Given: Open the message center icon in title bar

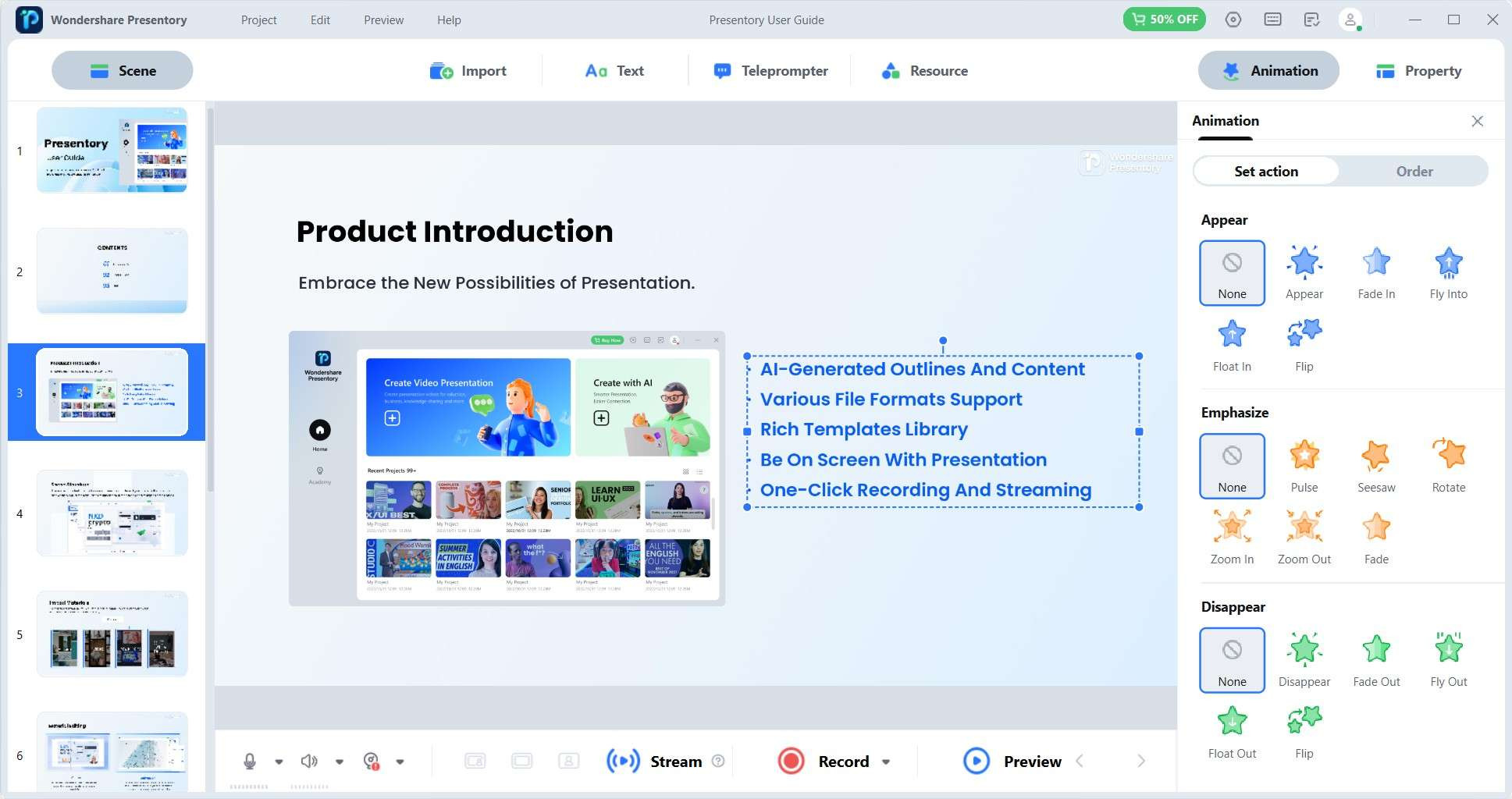Looking at the screenshot, I should point(1272,20).
